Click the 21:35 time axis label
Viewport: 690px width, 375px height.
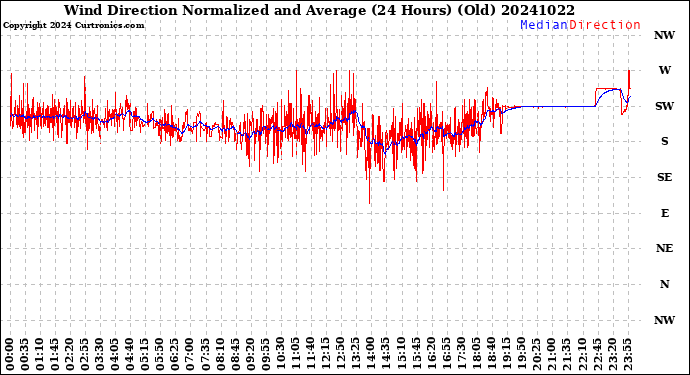566,354
